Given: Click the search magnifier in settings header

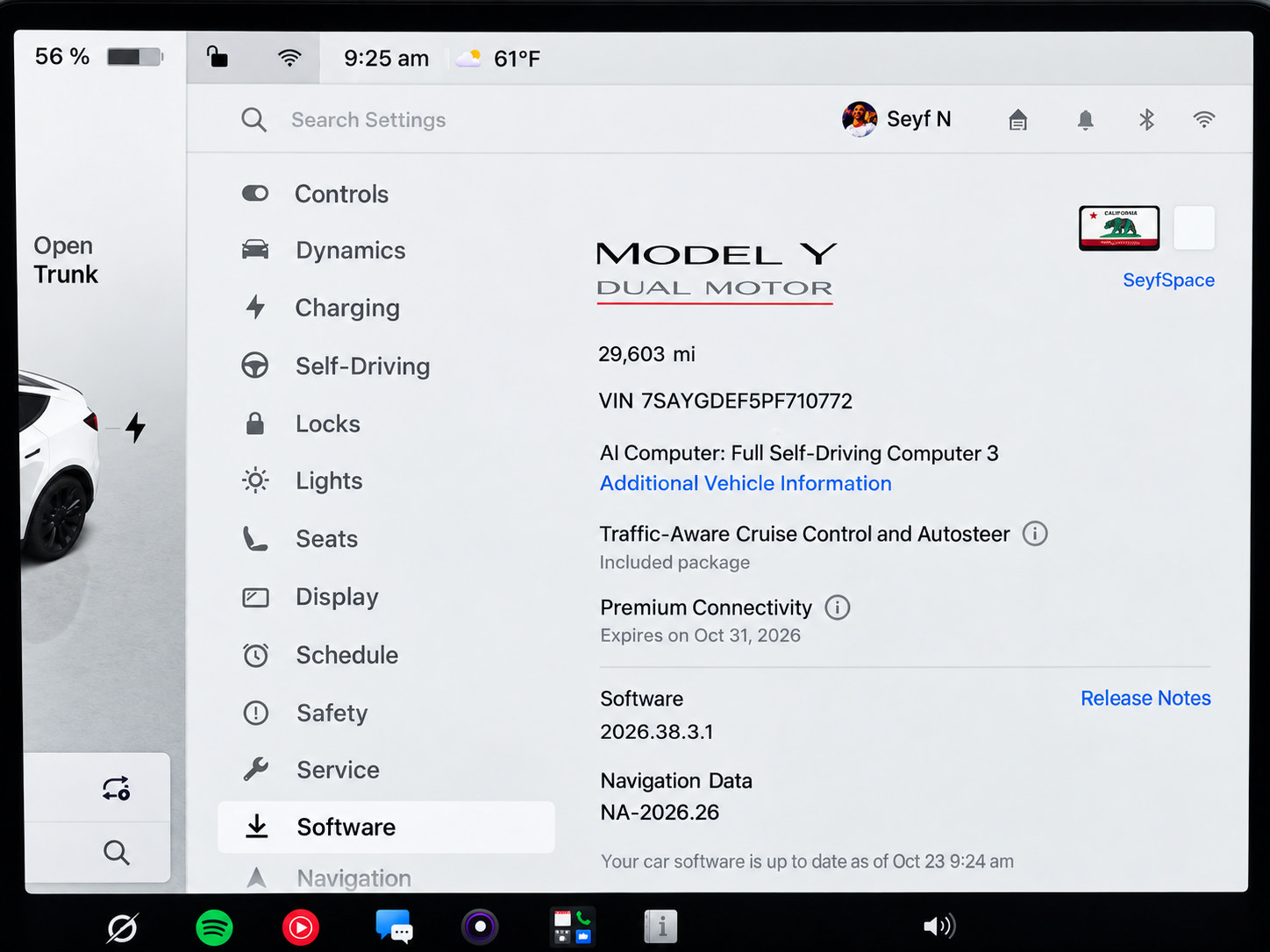Looking at the screenshot, I should pyautogui.click(x=253, y=120).
